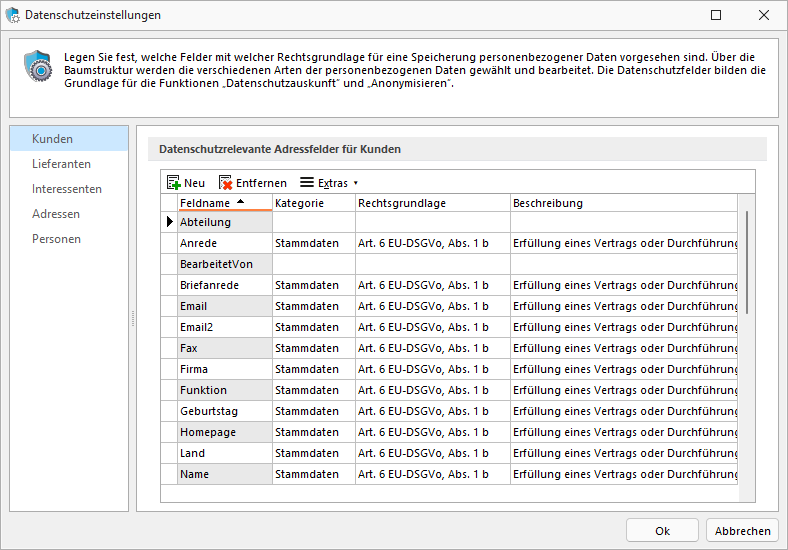Maximize the Datenschutzeinstellungen window
The height and width of the screenshot is (550, 788).
coord(716,15)
